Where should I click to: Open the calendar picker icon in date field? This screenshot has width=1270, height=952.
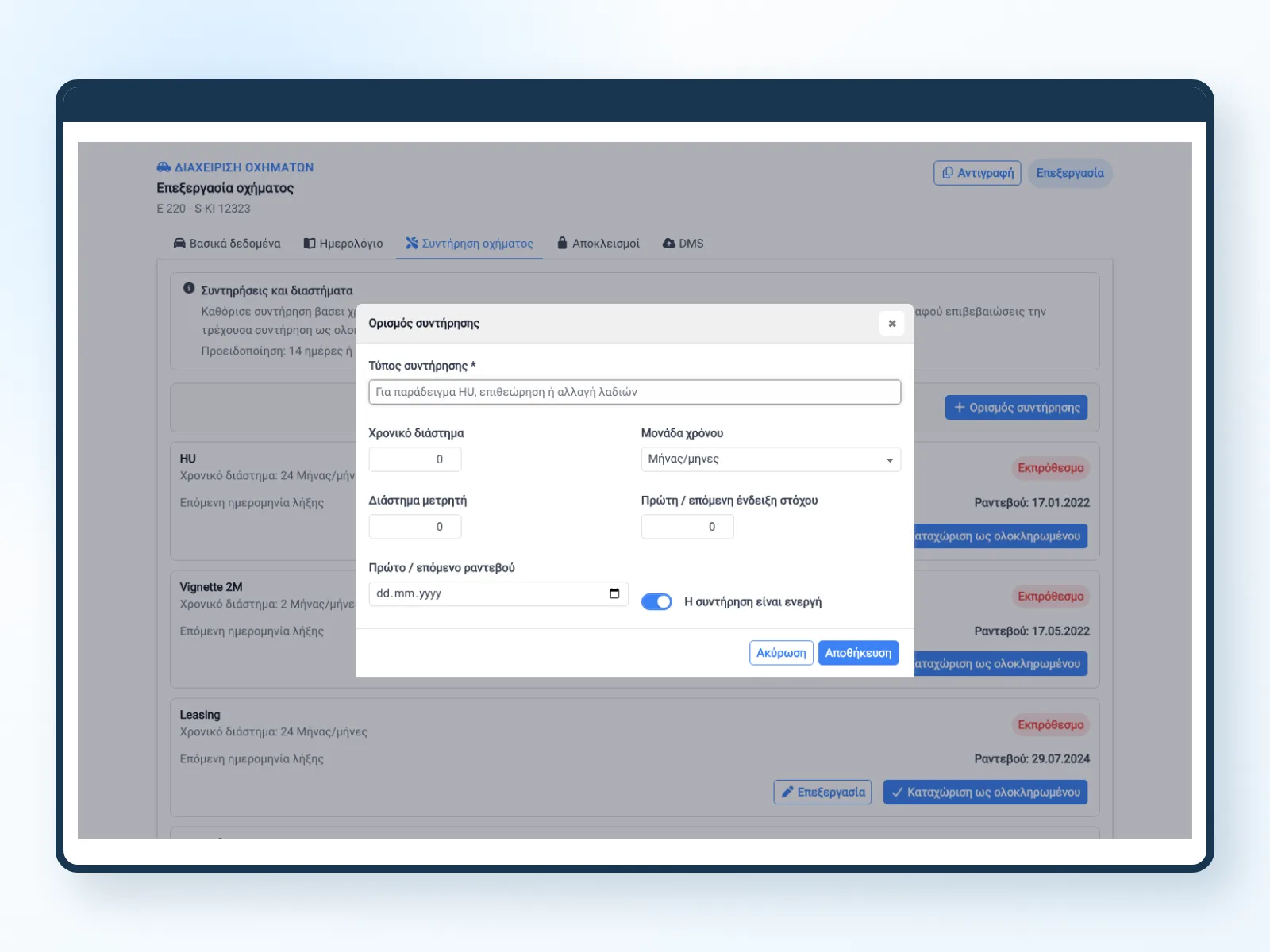(614, 593)
